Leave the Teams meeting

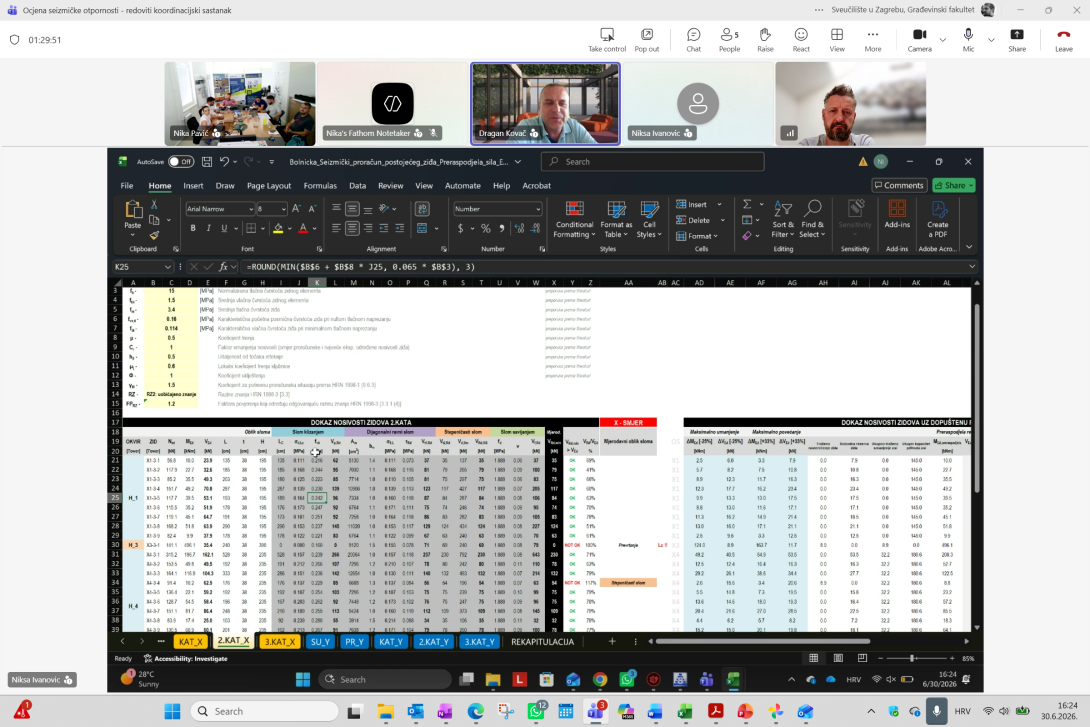pos(1064,40)
